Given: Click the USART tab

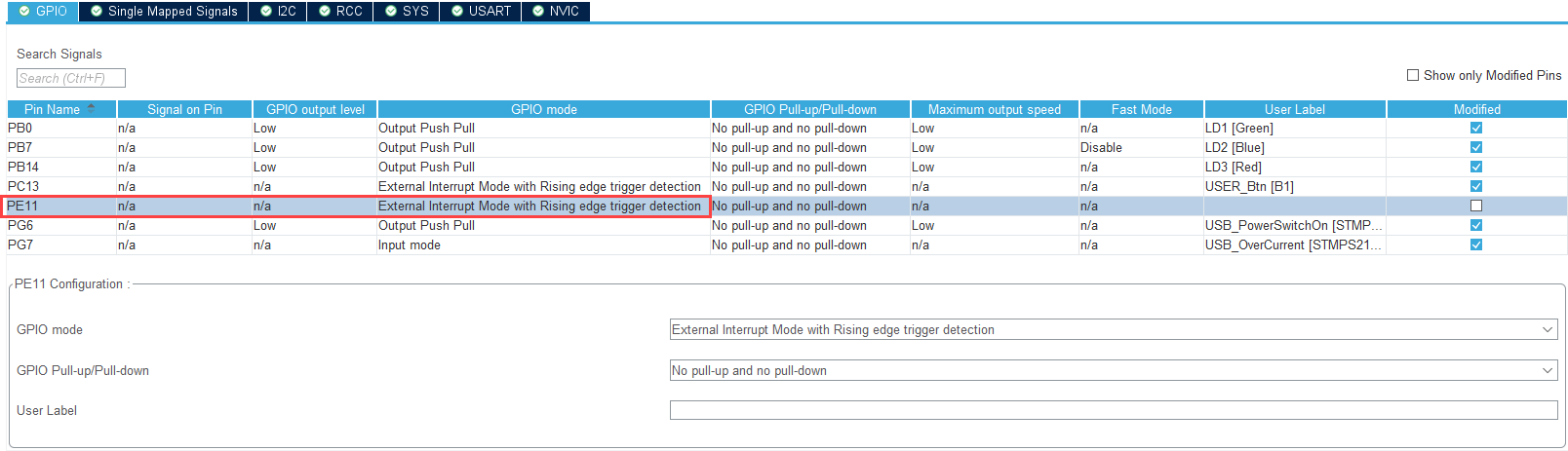Looking at the screenshot, I should point(480,12).
